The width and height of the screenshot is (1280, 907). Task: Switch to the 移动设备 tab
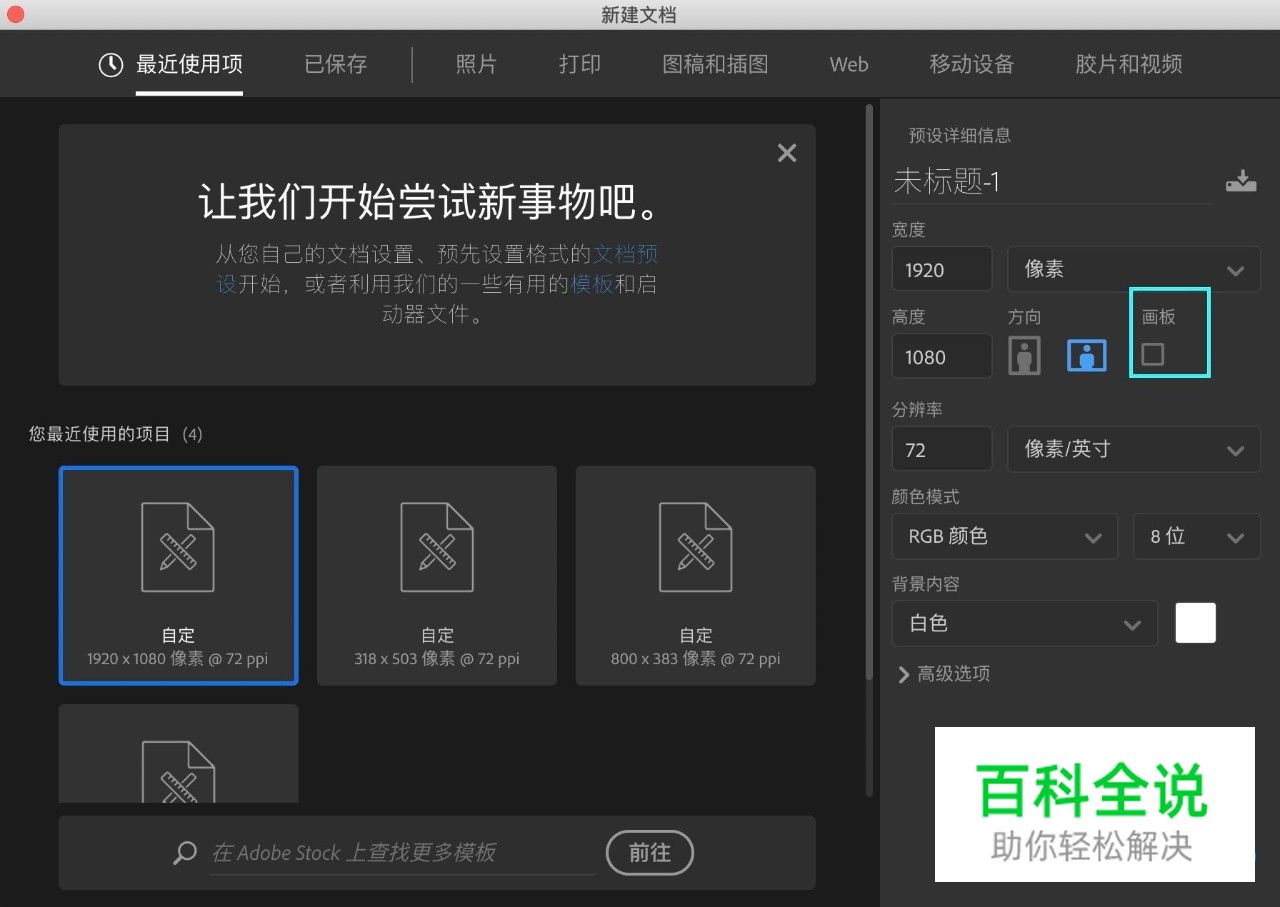(971, 65)
